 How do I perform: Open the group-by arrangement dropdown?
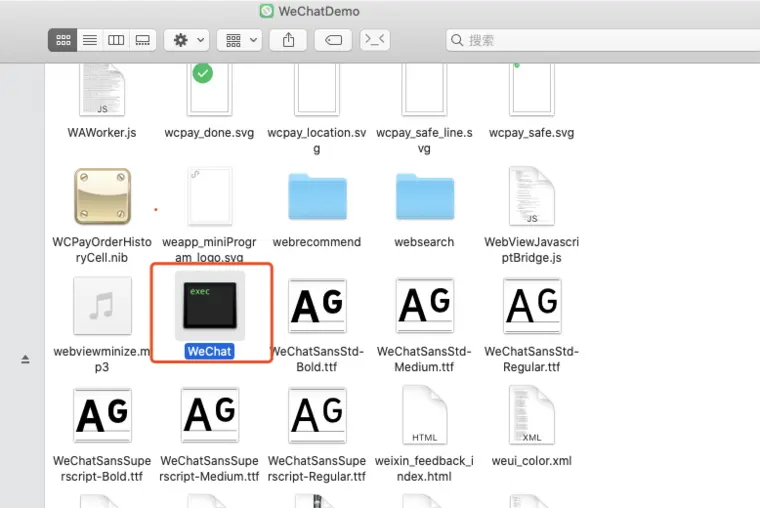[240, 40]
